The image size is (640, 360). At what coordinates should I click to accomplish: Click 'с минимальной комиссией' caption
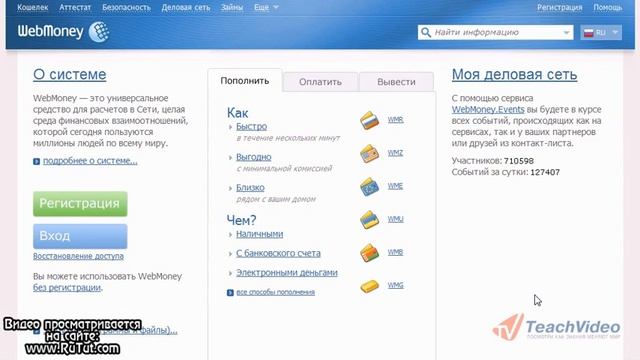click(x=284, y=169)
